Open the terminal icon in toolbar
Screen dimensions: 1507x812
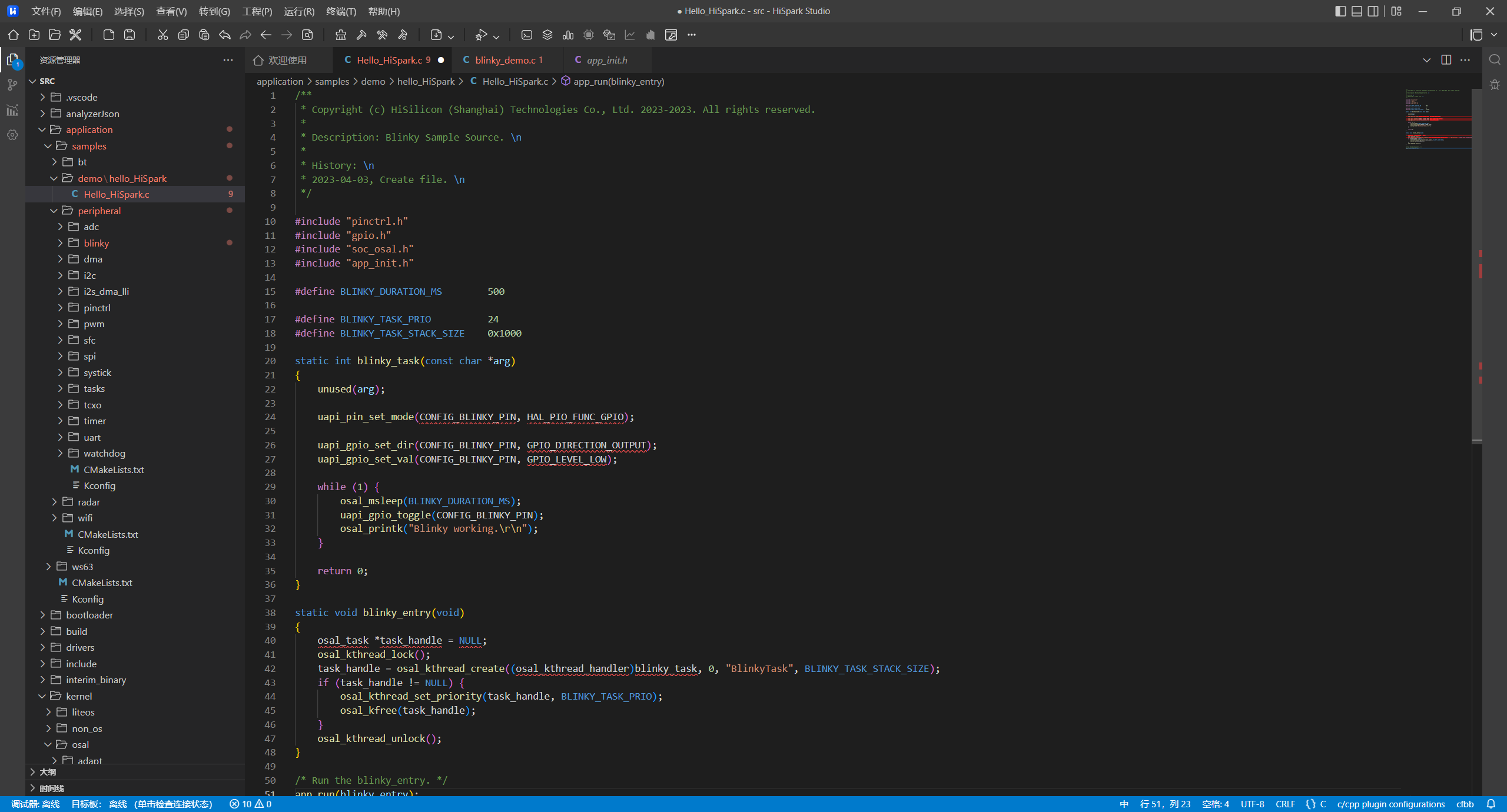coord(526,35)
